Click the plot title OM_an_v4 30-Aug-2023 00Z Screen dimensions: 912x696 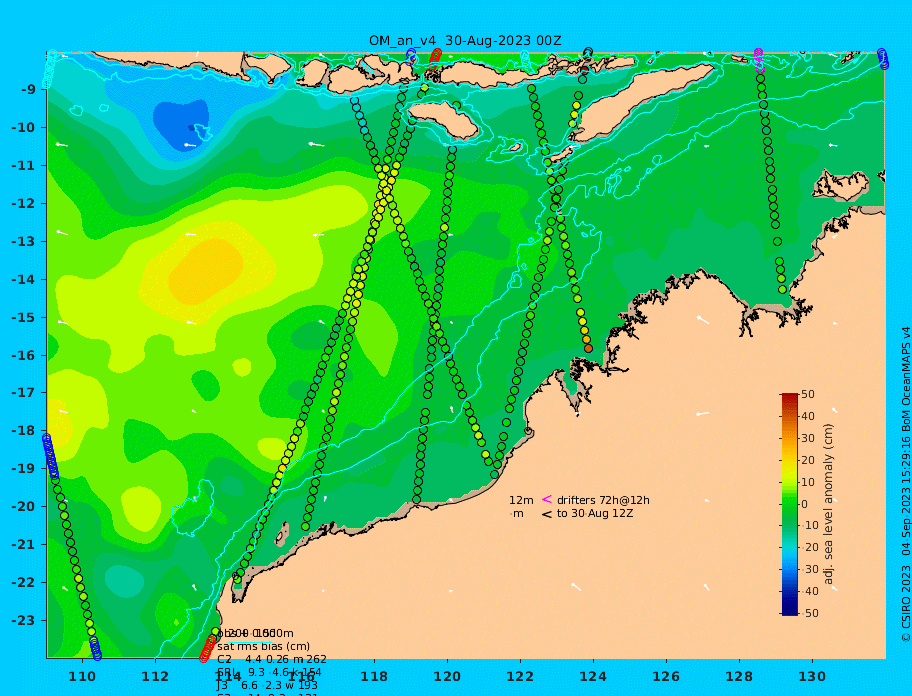[465, 41]
